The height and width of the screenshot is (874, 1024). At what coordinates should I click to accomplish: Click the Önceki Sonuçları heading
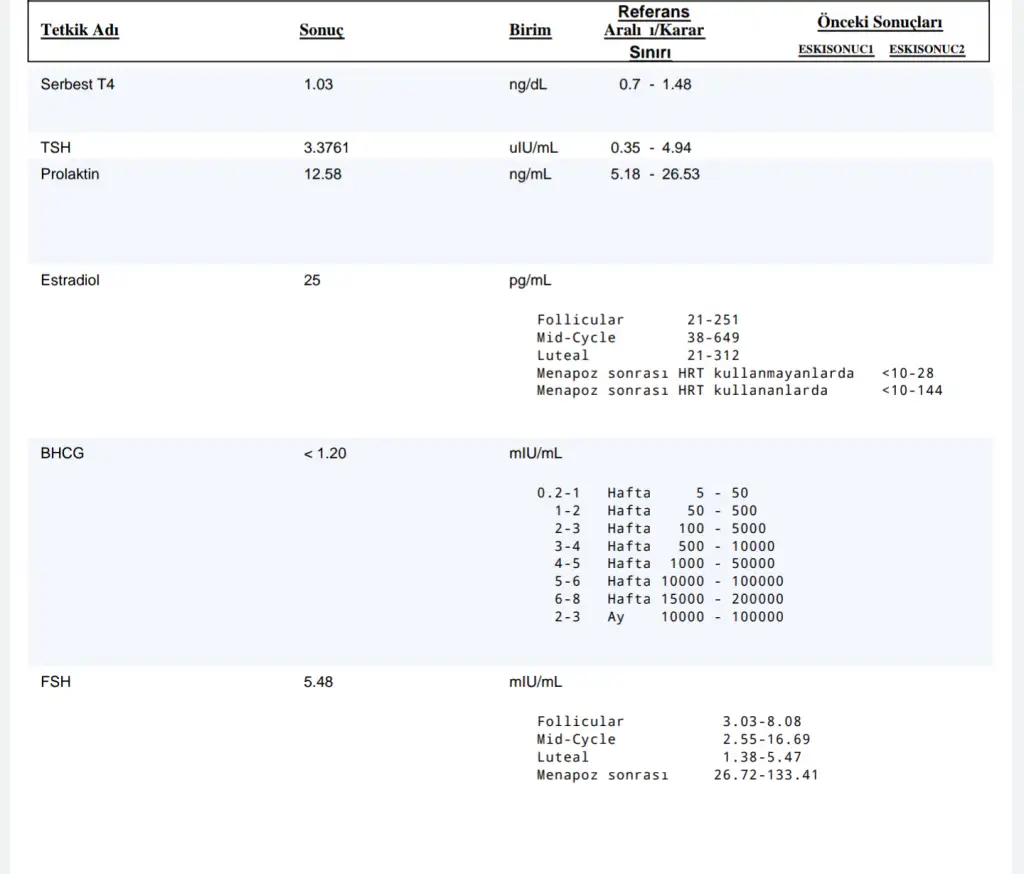pos(879,22)
